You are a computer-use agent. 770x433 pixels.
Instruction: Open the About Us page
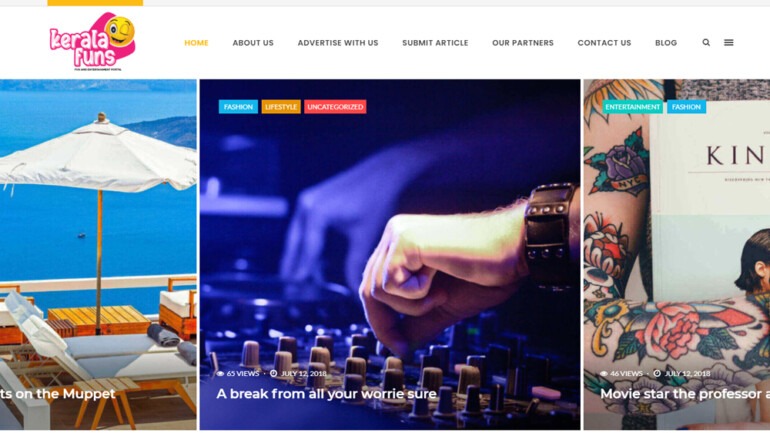[253, 43]
